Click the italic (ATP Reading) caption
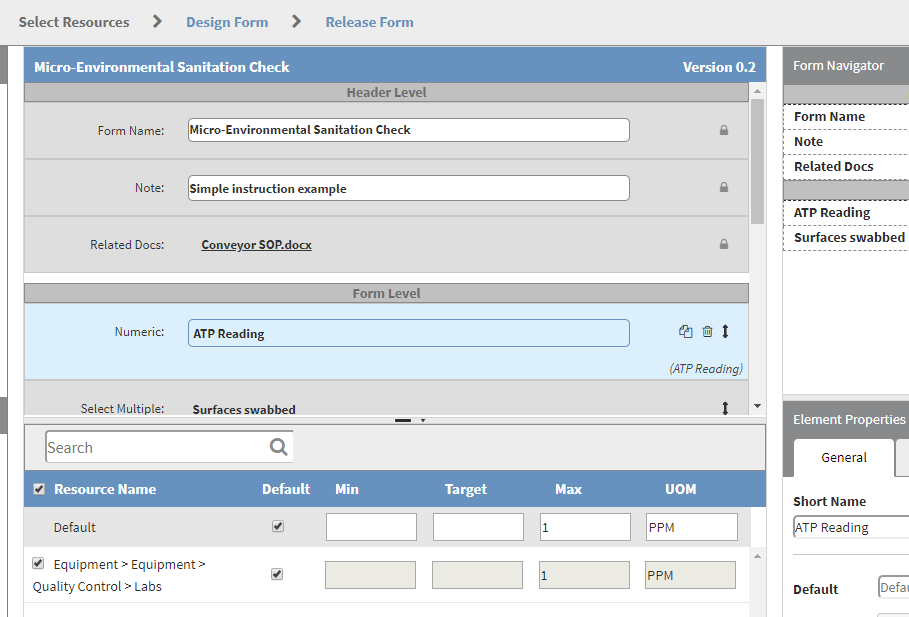 [x=706, y=369]
